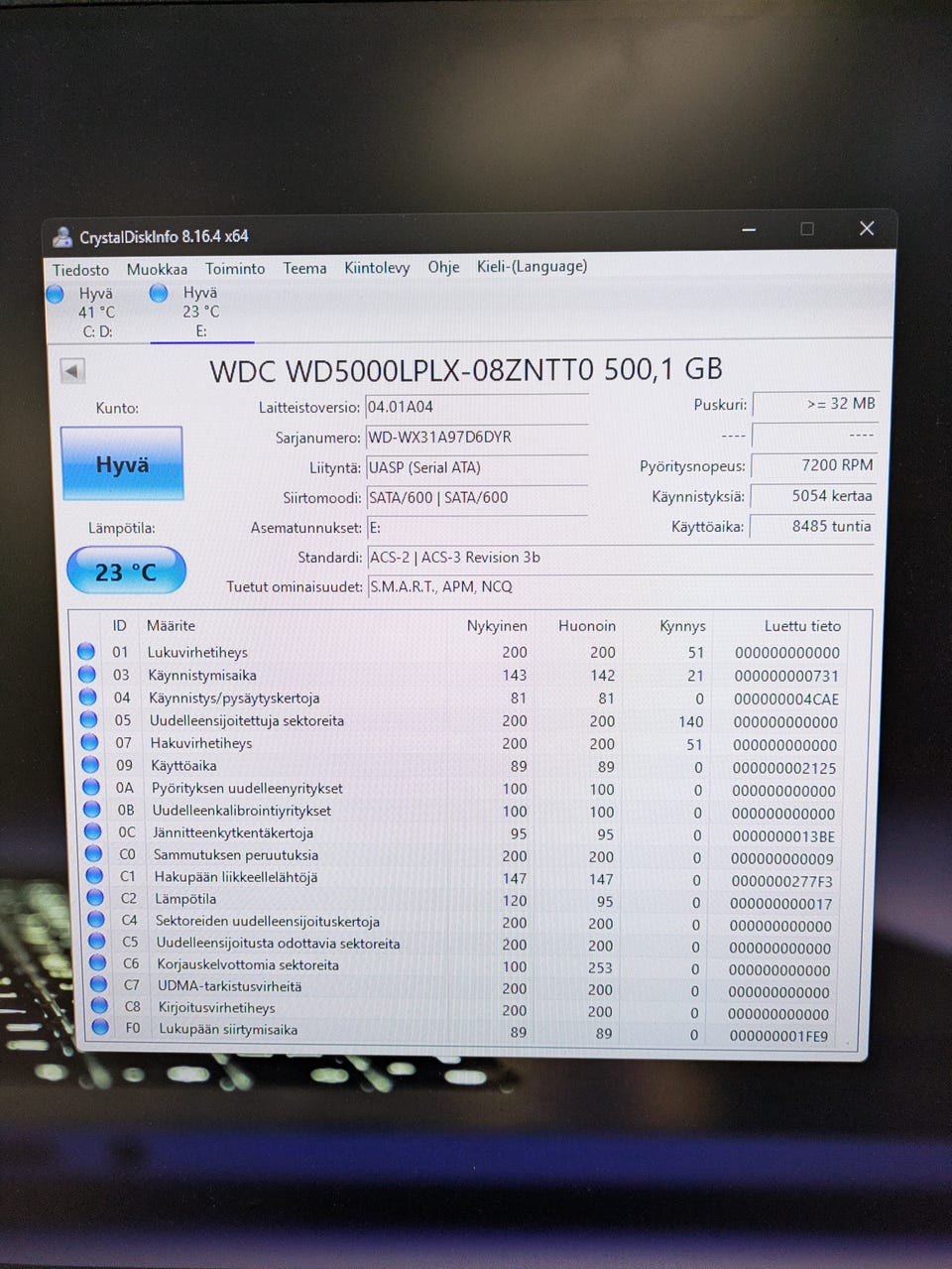Click the Liityntä field UASP (Serial ATA)
952x1269 pixels.
click(x=477, y=467)
